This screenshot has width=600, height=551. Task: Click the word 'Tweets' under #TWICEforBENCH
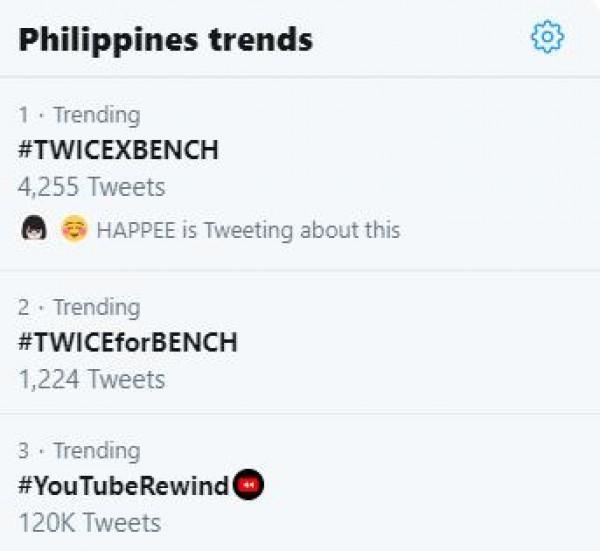pyautogui.click(x=126, y=379)
